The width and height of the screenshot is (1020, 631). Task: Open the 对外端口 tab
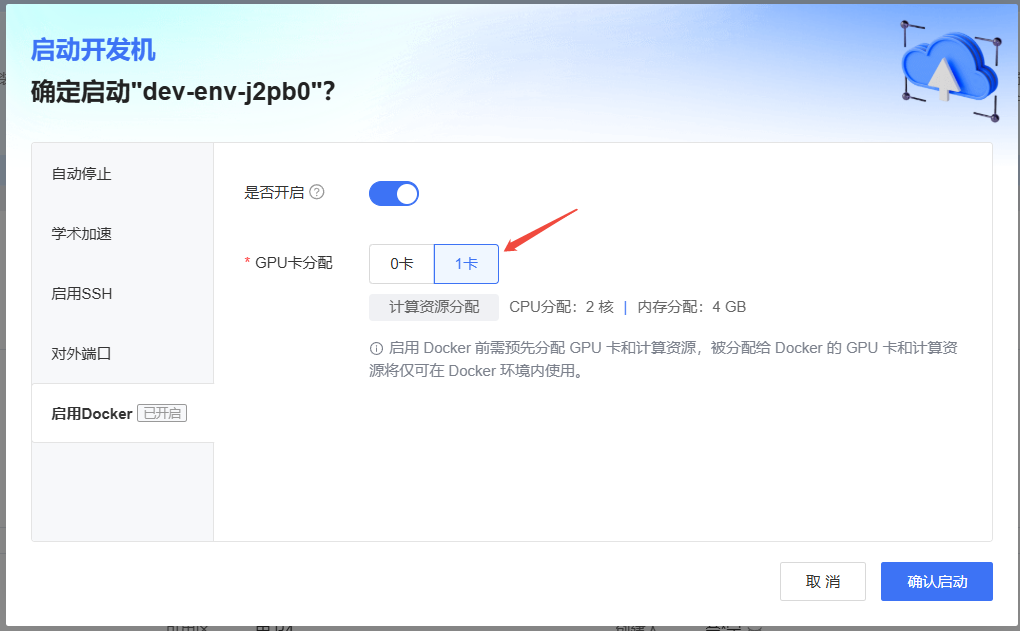tap(82, 354)
